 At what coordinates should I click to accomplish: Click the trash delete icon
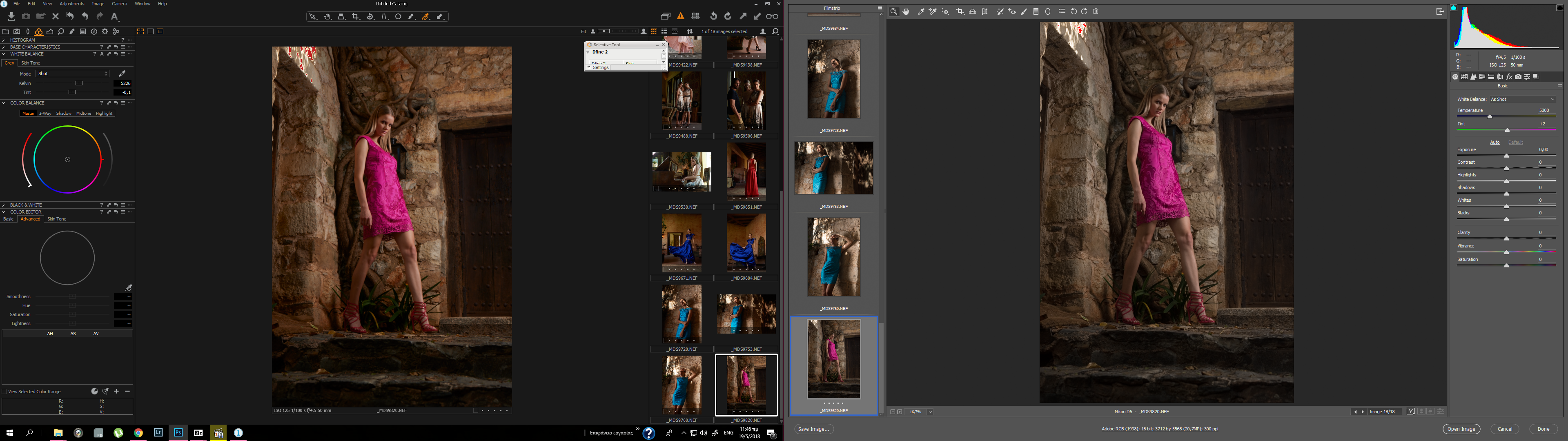1096,11
